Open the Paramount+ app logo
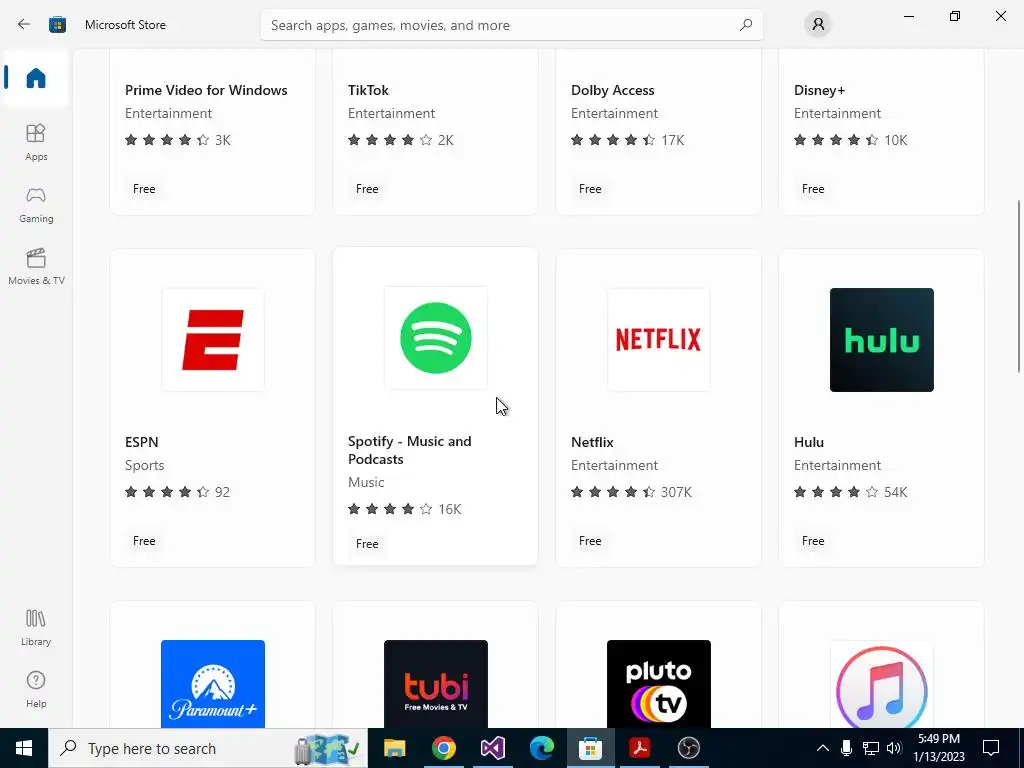The image size is (1024, 768). pyautogui.click(x=213, y=684)
